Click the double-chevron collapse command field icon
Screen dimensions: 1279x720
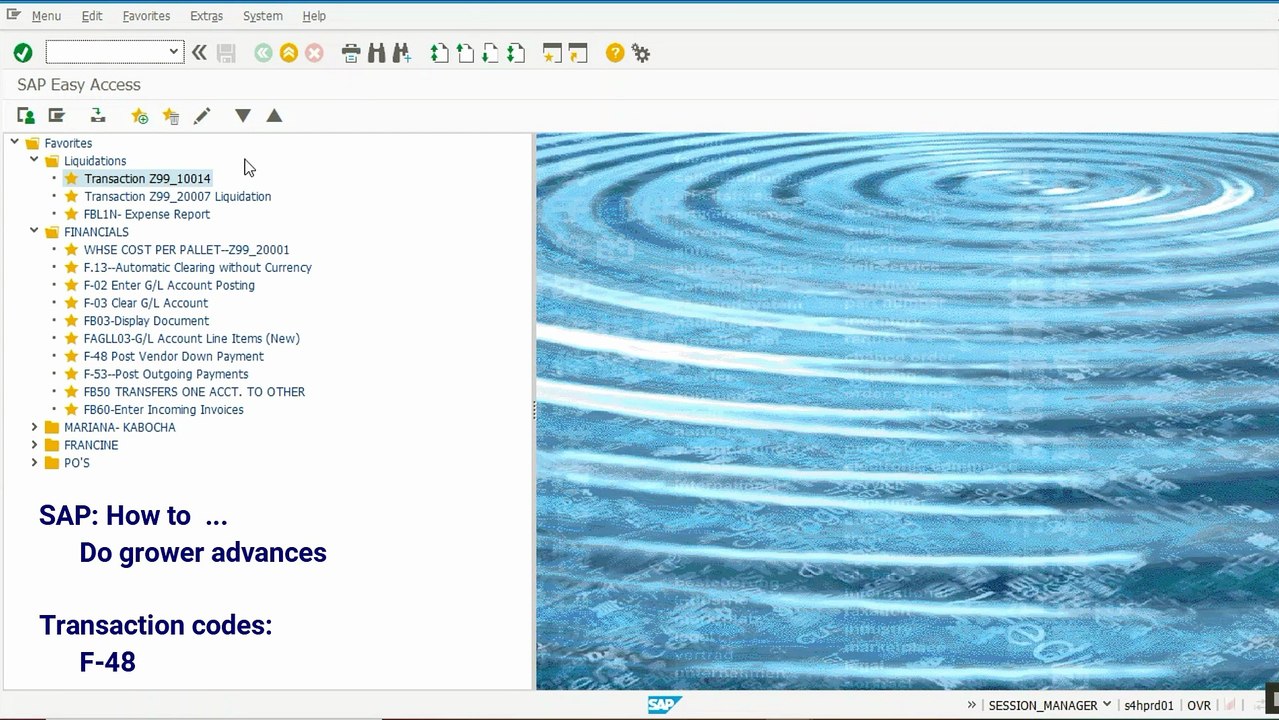point(199,53)
